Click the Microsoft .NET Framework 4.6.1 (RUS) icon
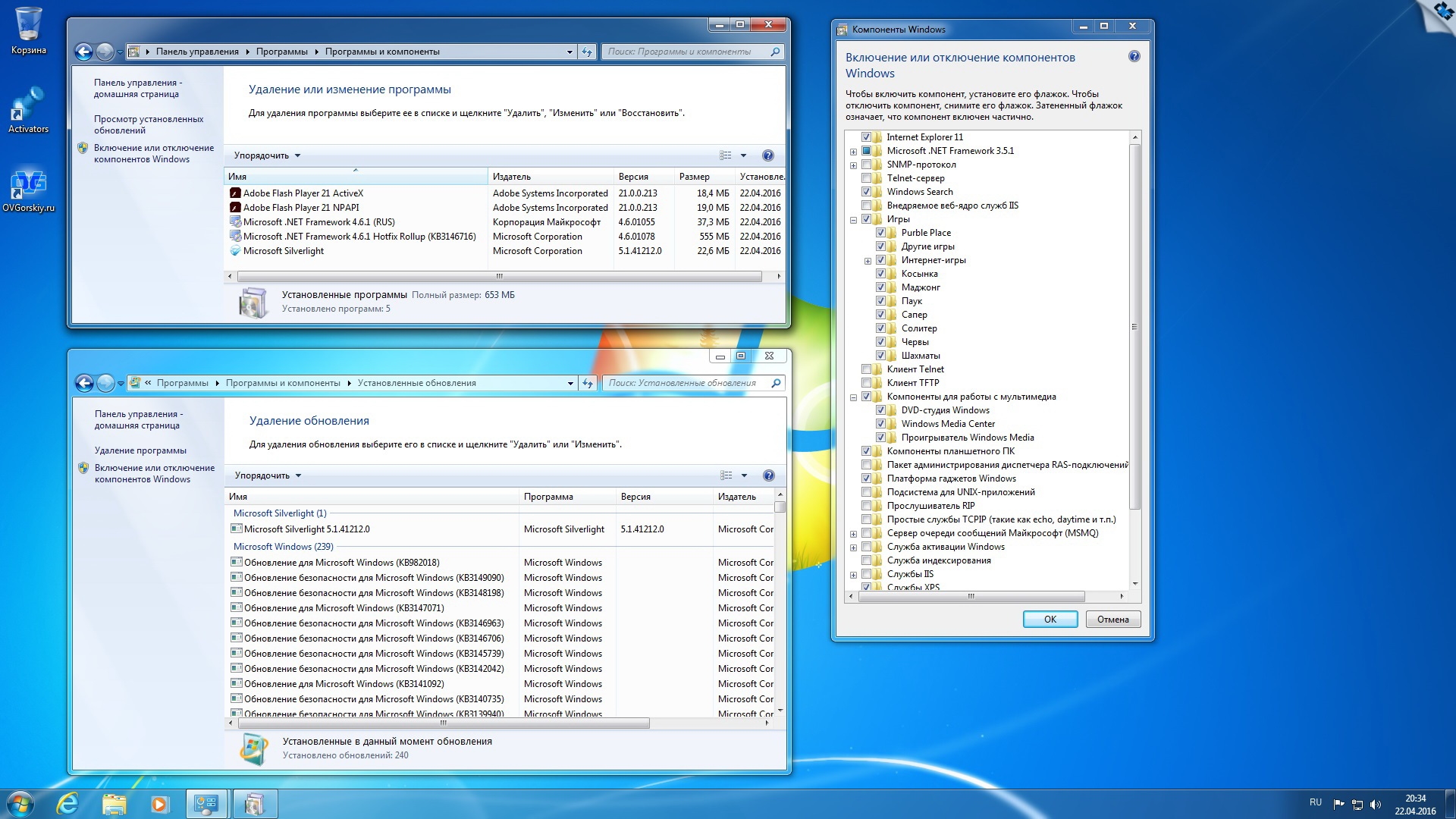 [x=235, y=222]
